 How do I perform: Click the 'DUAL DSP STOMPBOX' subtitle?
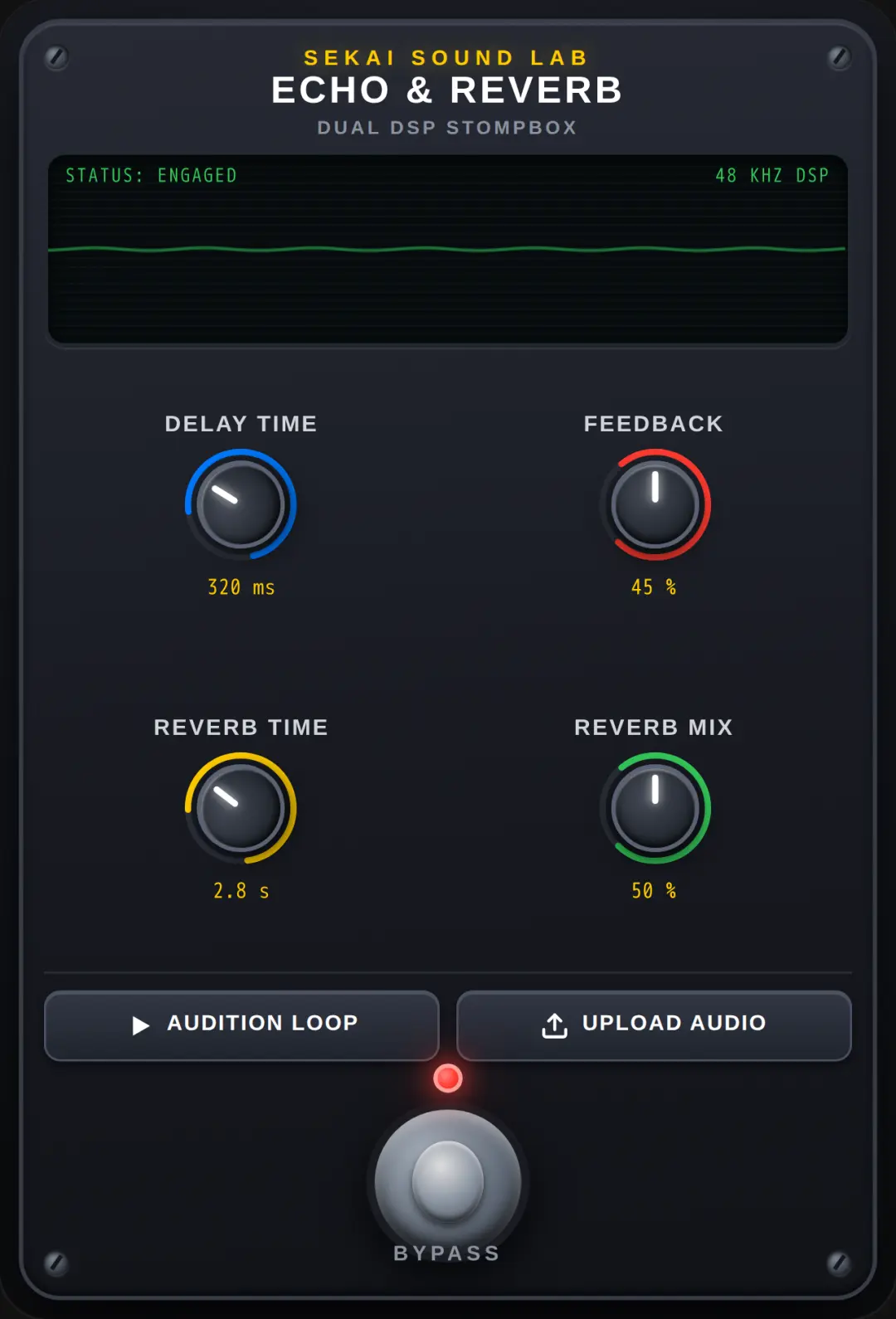coord(447,128)
